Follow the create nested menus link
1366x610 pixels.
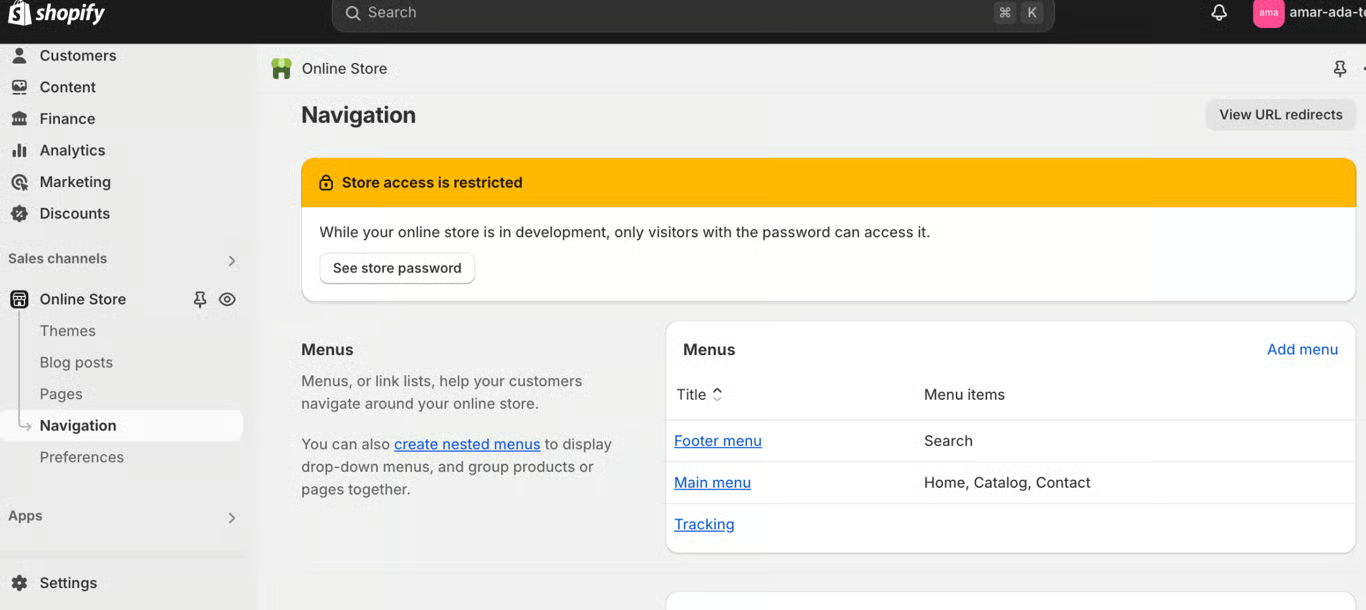point(467,444)
